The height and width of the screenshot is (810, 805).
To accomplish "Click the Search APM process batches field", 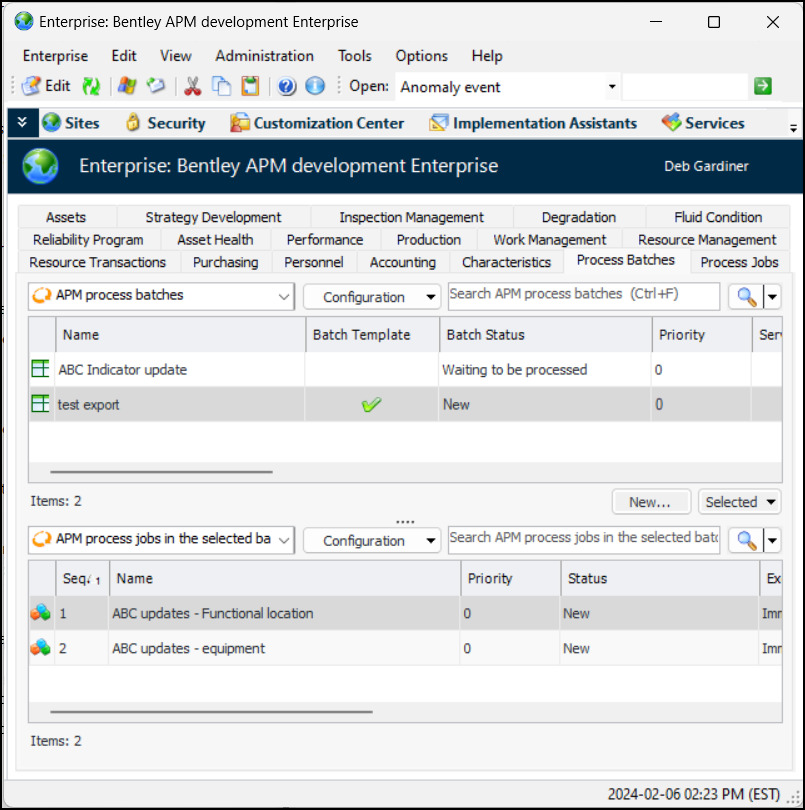I will [583, 296].
